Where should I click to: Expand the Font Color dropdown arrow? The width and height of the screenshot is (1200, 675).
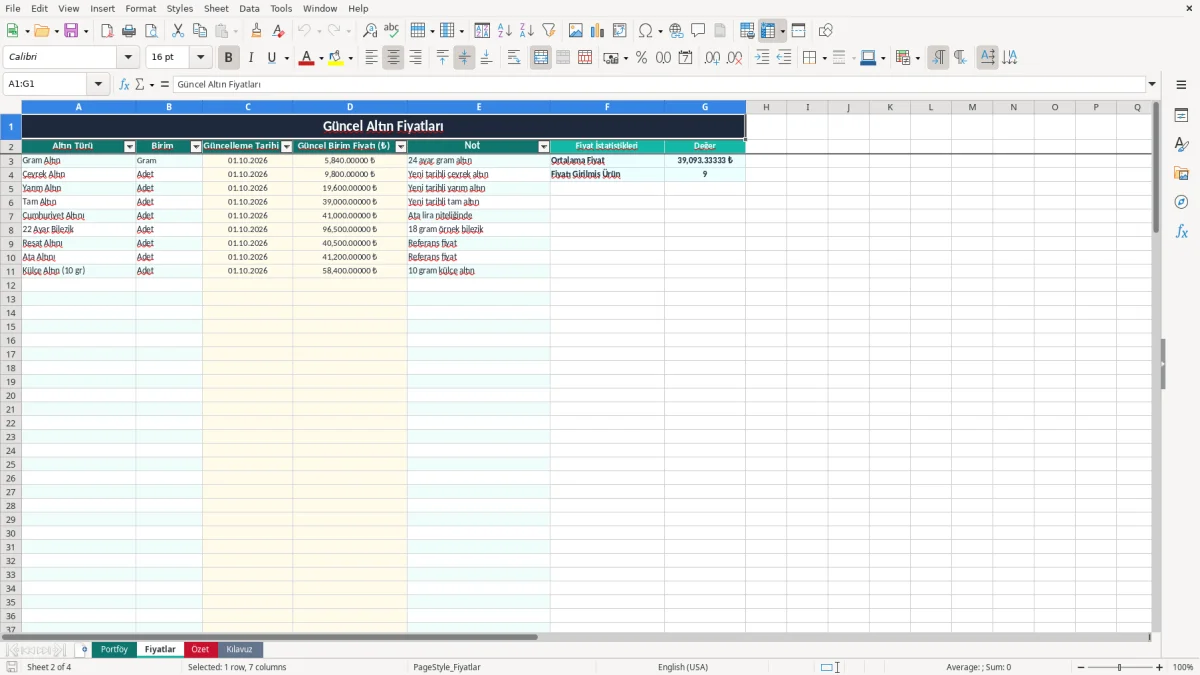click(321, 58)
